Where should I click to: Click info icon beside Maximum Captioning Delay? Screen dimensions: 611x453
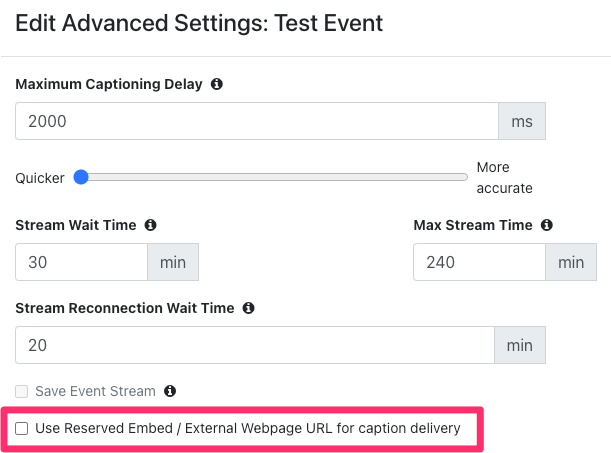(x=217, y=84)
